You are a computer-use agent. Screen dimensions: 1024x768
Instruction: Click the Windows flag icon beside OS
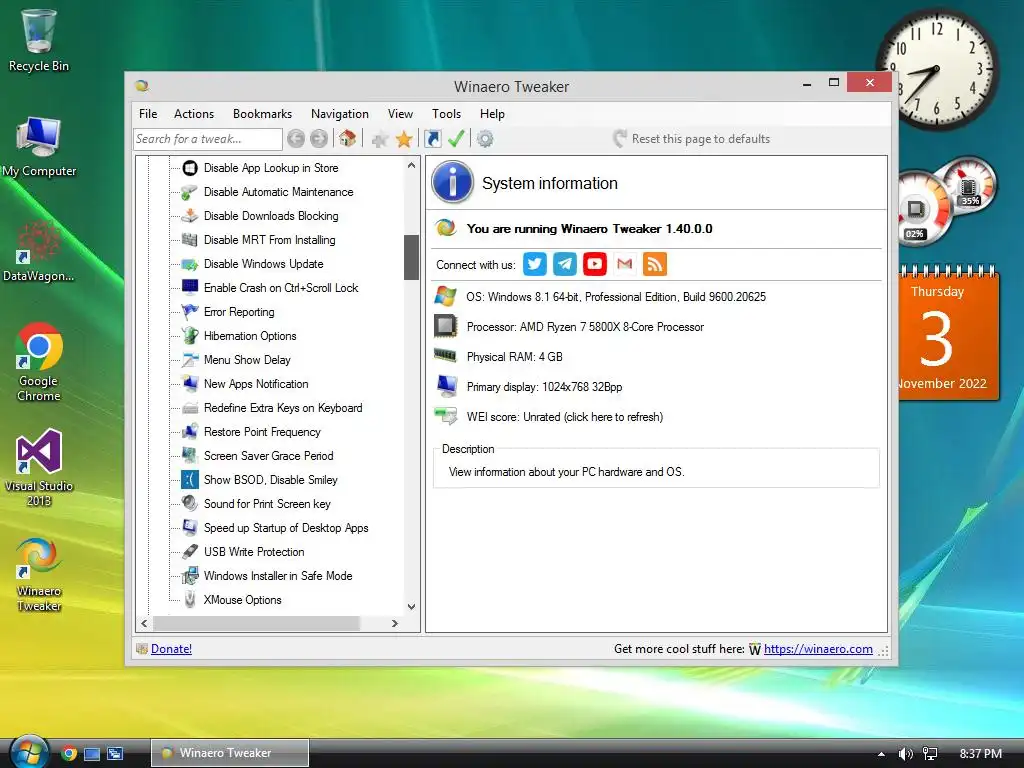tap(445, 296)
